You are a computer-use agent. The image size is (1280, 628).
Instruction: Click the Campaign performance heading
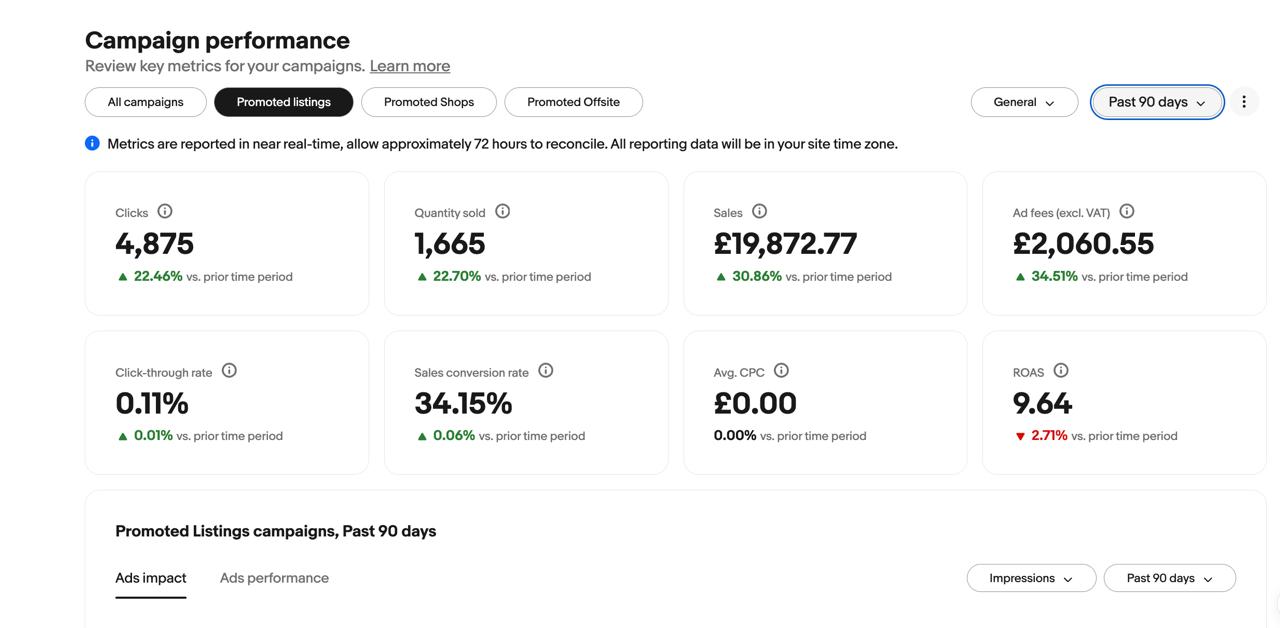coord(217,40)
